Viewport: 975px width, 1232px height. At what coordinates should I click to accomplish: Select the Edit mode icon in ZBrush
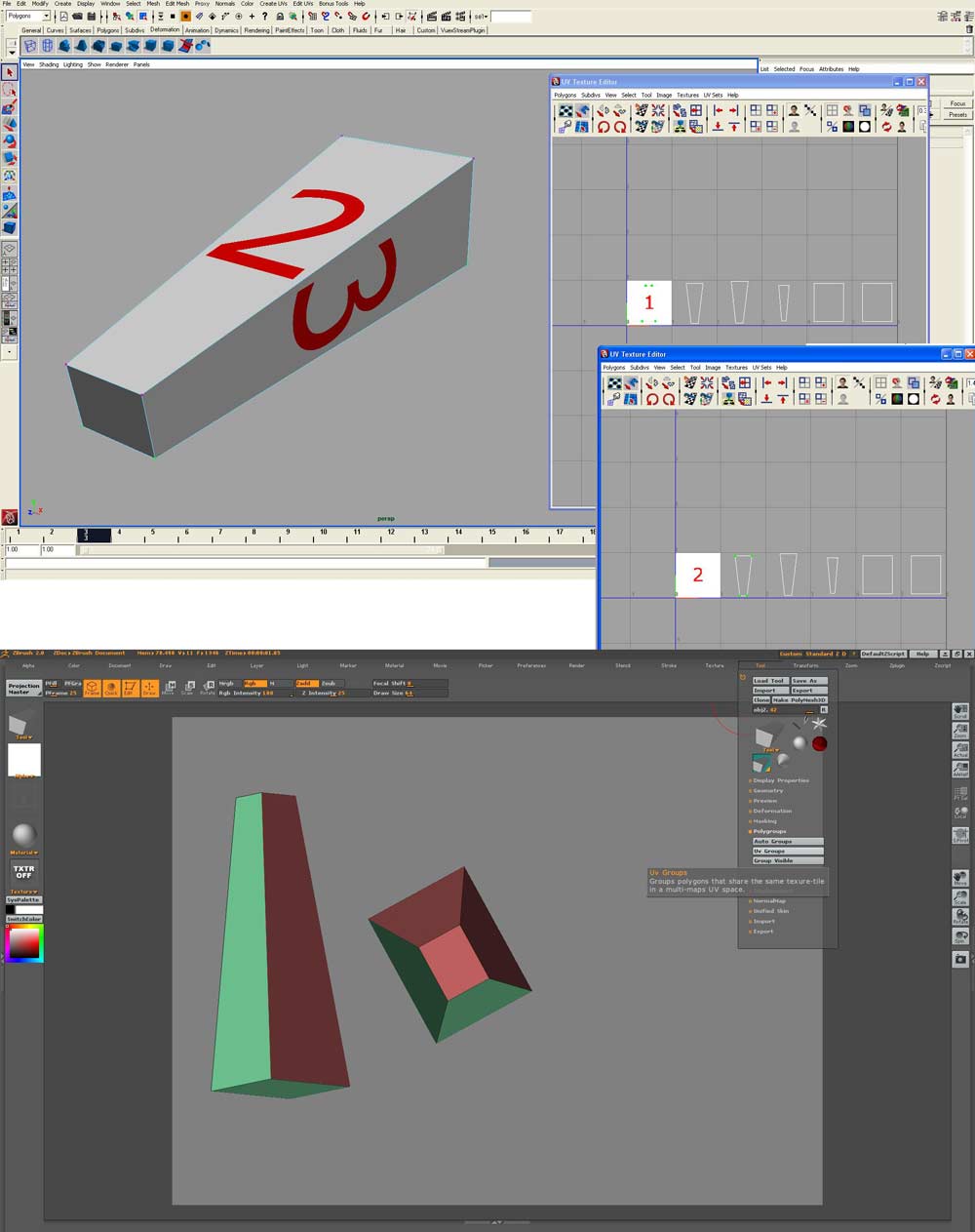click(129, 688)
